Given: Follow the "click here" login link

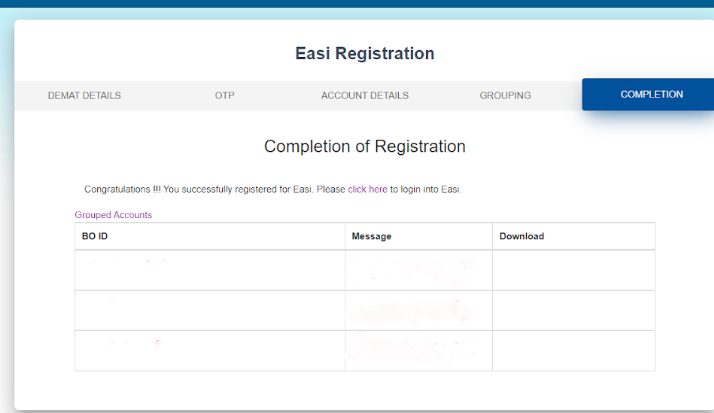Looking at the screenshot, I should click(x=367, y=189).
